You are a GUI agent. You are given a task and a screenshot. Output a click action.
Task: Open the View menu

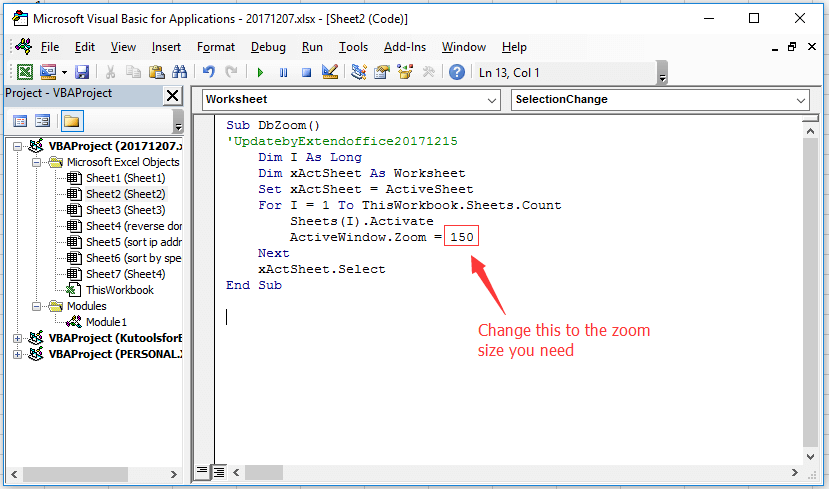pos(123,47)
